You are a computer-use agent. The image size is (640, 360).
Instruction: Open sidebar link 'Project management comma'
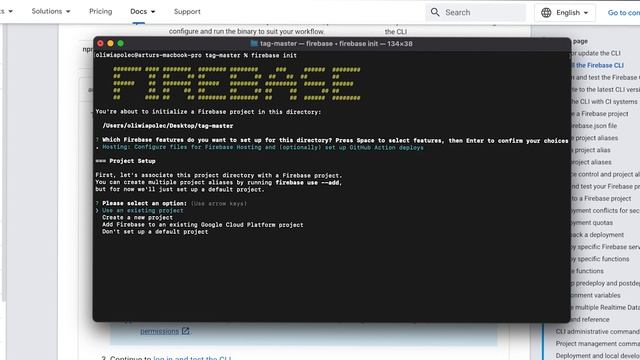pos(598,344)
